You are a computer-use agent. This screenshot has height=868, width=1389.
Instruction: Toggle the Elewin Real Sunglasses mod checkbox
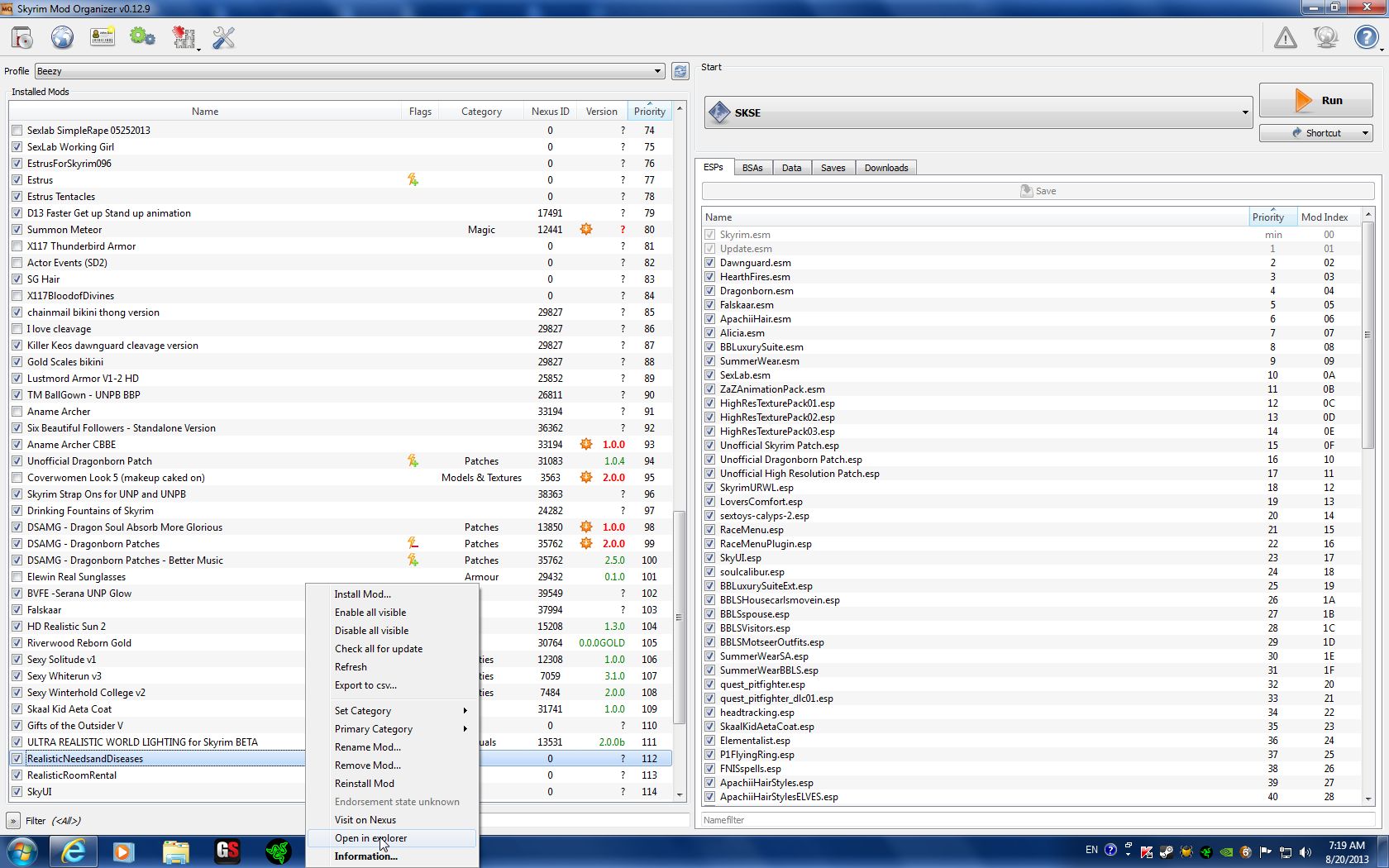[17, 577]
